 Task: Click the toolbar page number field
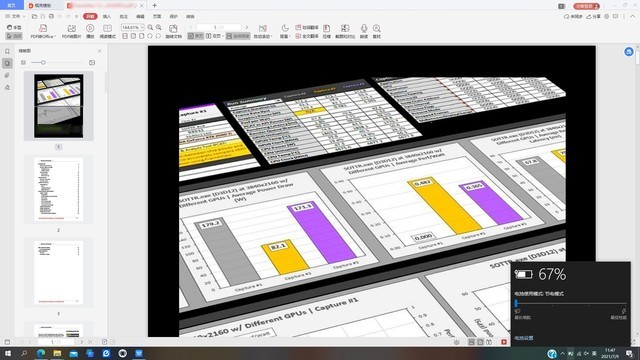[219, 27]
